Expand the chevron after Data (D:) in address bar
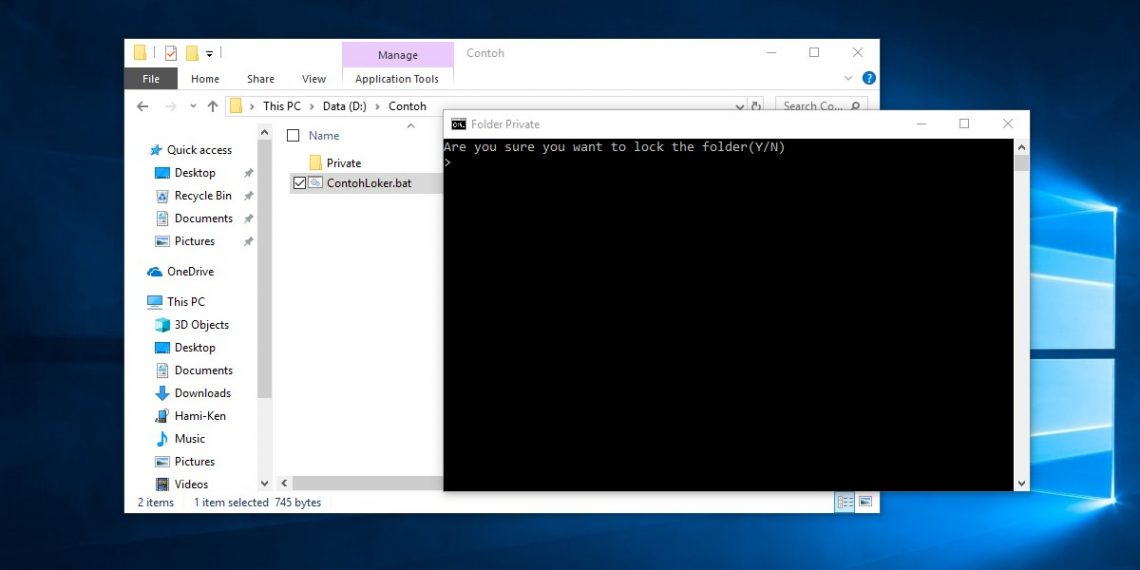The height and width of the screenshot is (570, 1140). point(378,106)
